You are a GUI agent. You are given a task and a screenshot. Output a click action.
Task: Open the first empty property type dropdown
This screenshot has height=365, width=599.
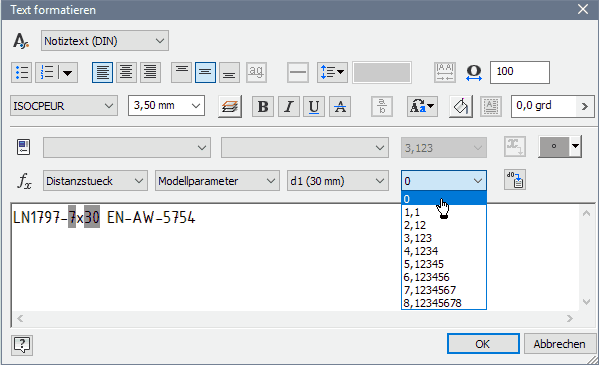coord(127,148)
